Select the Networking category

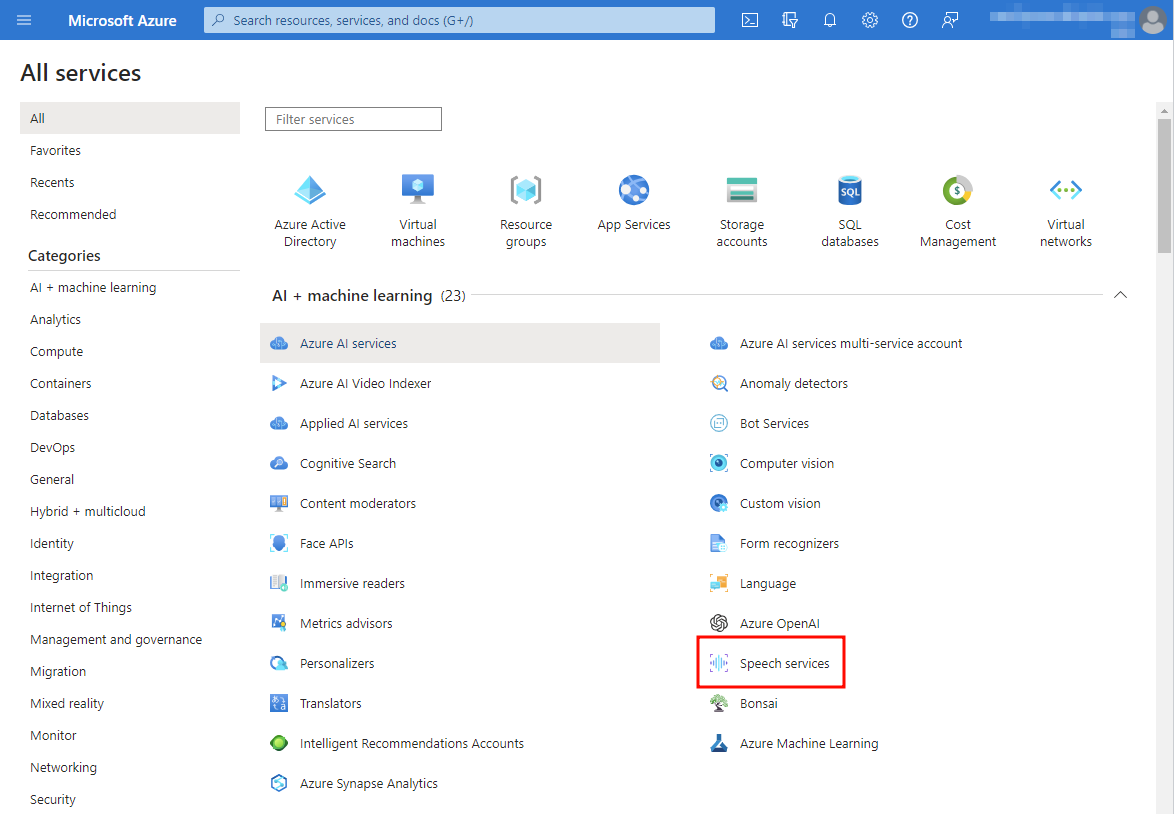63,767
